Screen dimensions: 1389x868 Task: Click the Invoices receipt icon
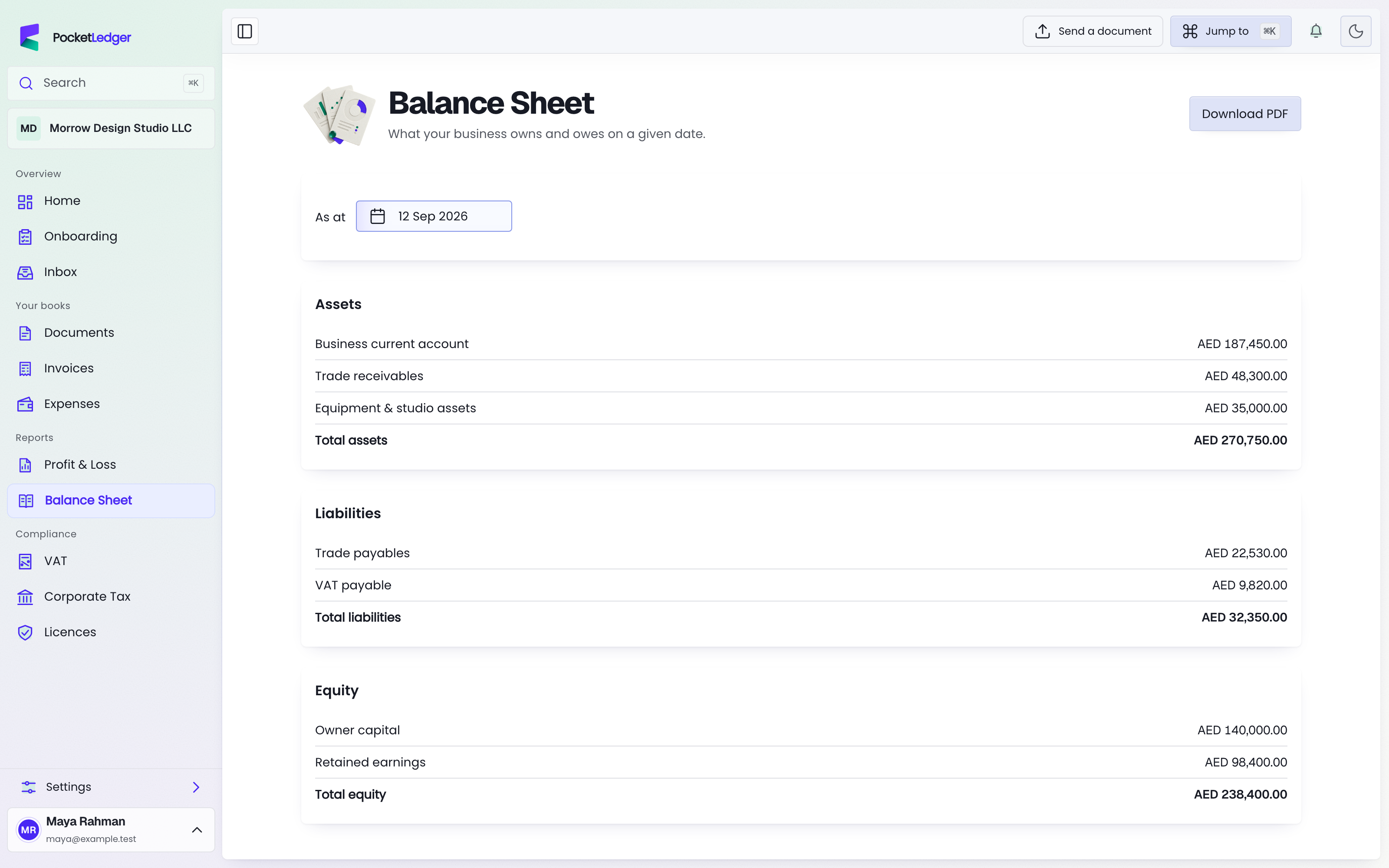coord(25,369)
